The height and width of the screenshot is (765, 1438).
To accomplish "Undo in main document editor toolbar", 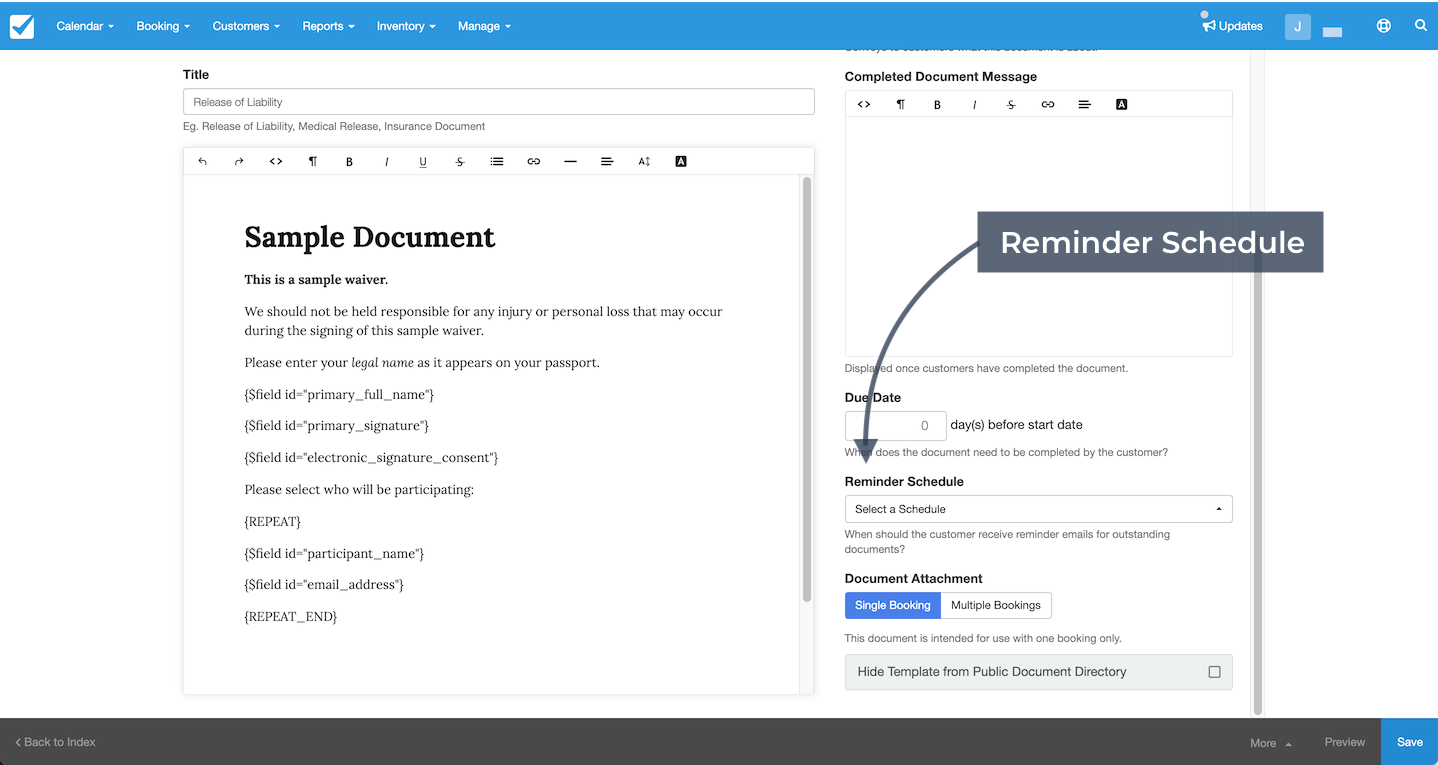I will [x=202, y=161].
